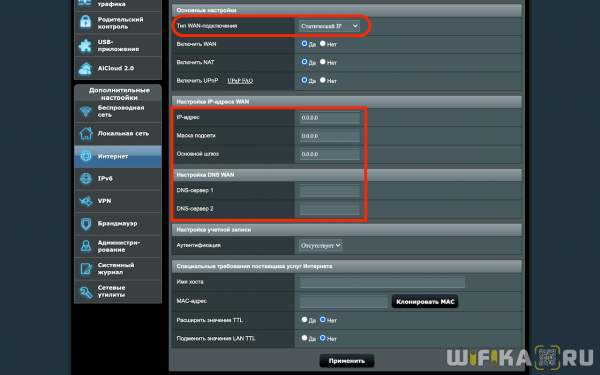Select Да for Подменить значение LAN TTL

304,338
